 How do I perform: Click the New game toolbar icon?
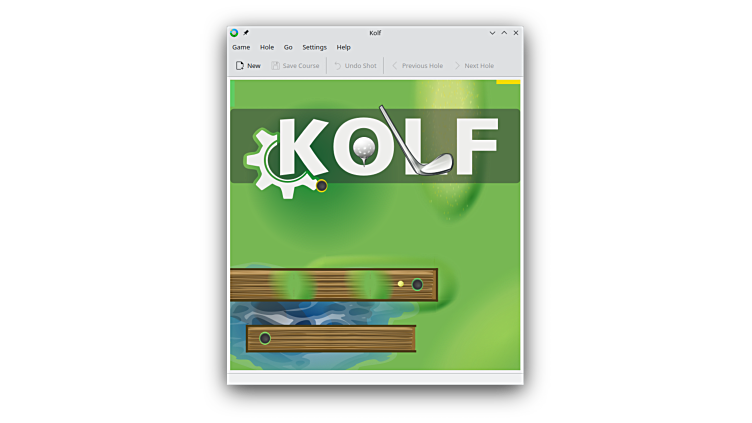point(240,66)
